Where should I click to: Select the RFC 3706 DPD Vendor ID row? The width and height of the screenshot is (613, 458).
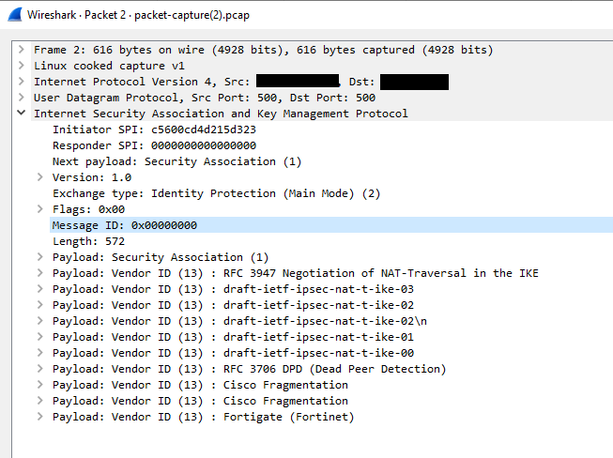click(250, 369)
